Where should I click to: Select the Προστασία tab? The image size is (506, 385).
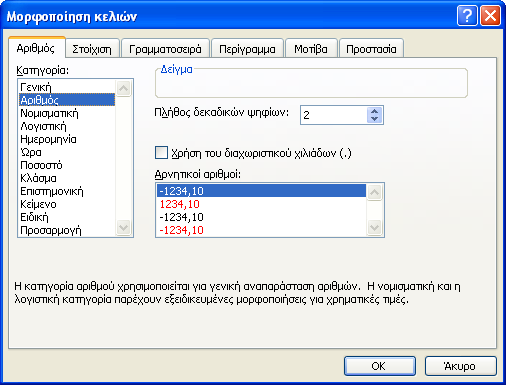coord(371,49)
